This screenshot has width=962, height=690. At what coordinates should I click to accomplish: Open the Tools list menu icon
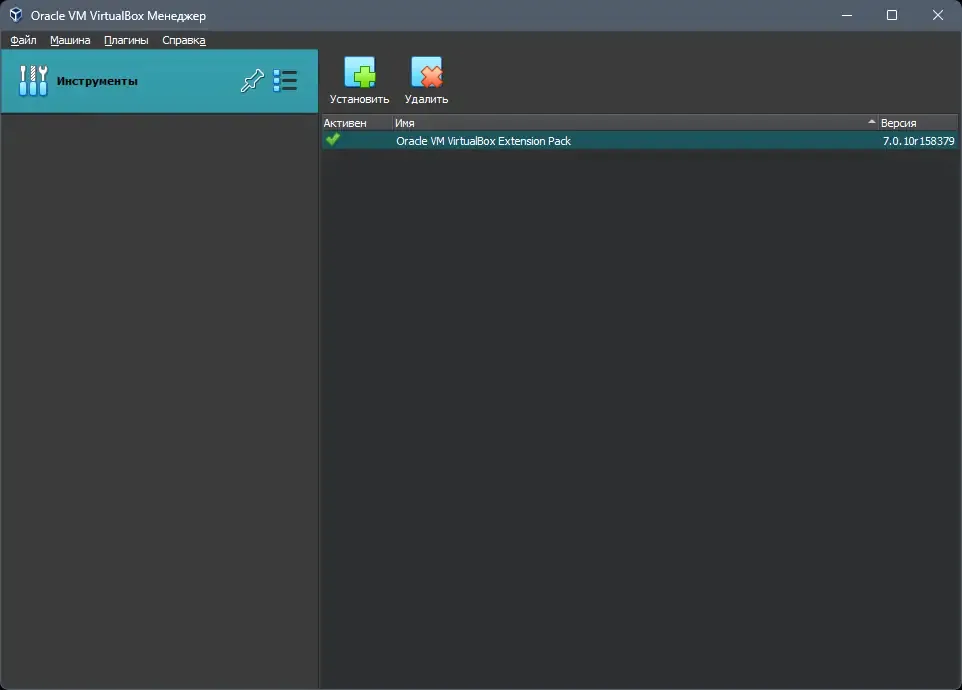(x=285, y=81)
